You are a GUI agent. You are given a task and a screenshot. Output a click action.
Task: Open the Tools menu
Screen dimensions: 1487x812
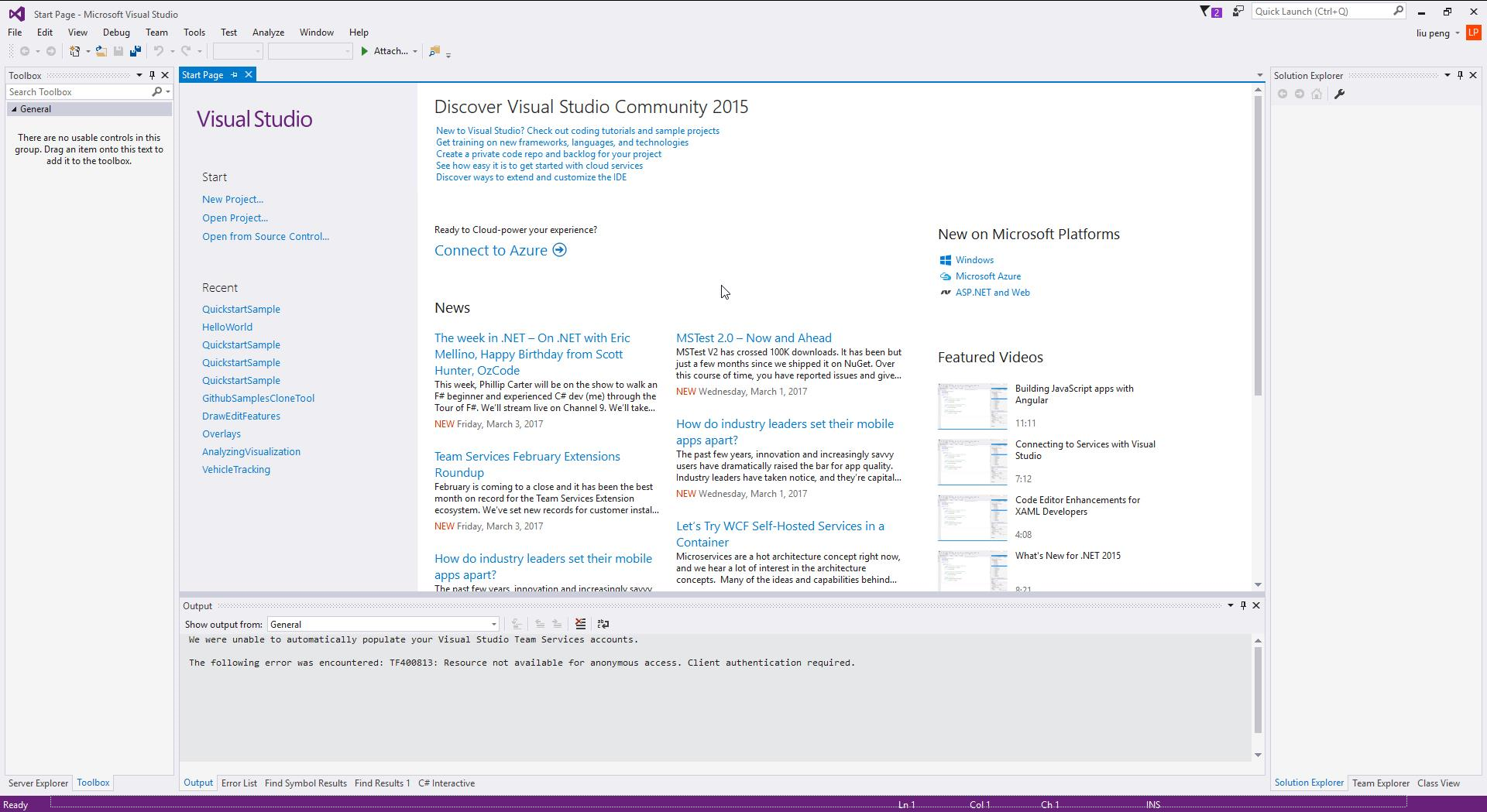(x=194, y=33)
